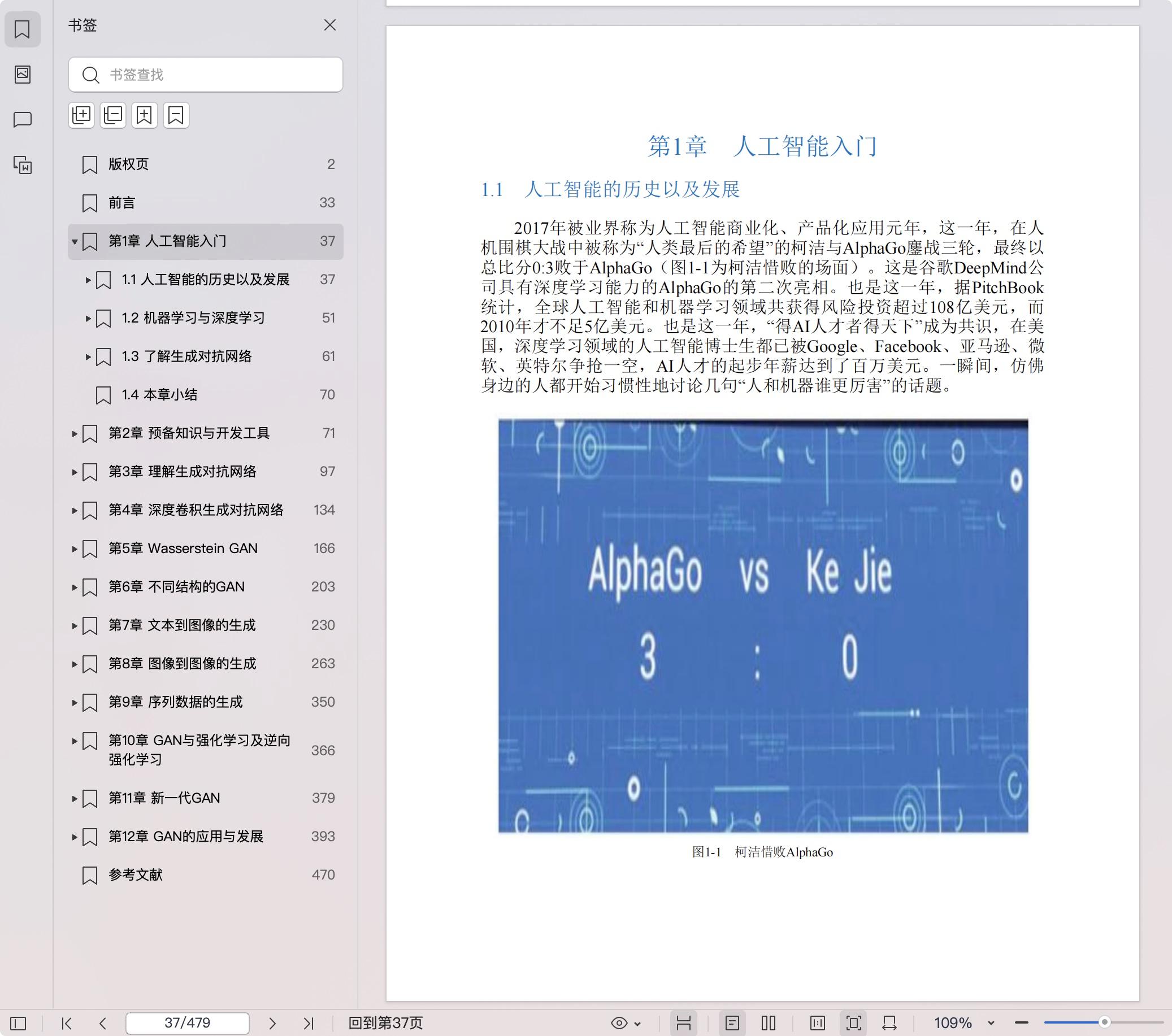Screen dimensions: 1172x1036
Task: Toggle the fit page icon
Action: click(853, 1023)
